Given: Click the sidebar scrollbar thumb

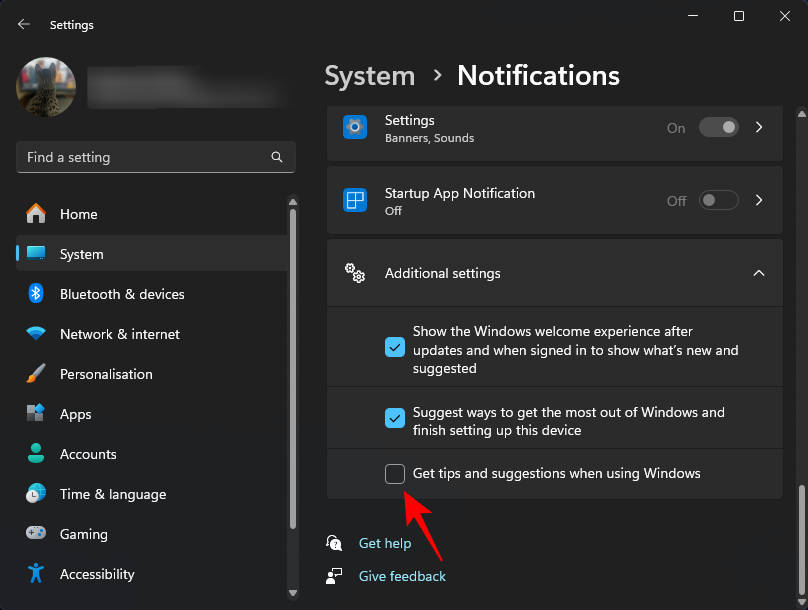Looking at the screenshot, I should [x=293, y=369].
